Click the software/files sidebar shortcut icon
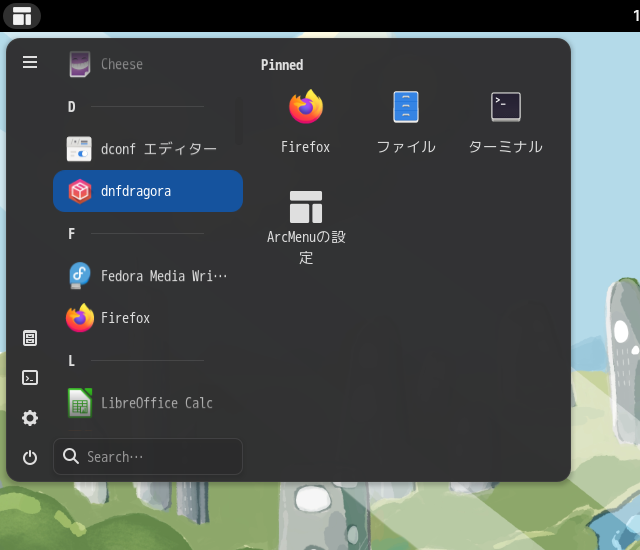The image size is (640, 550). pos(30,338)
